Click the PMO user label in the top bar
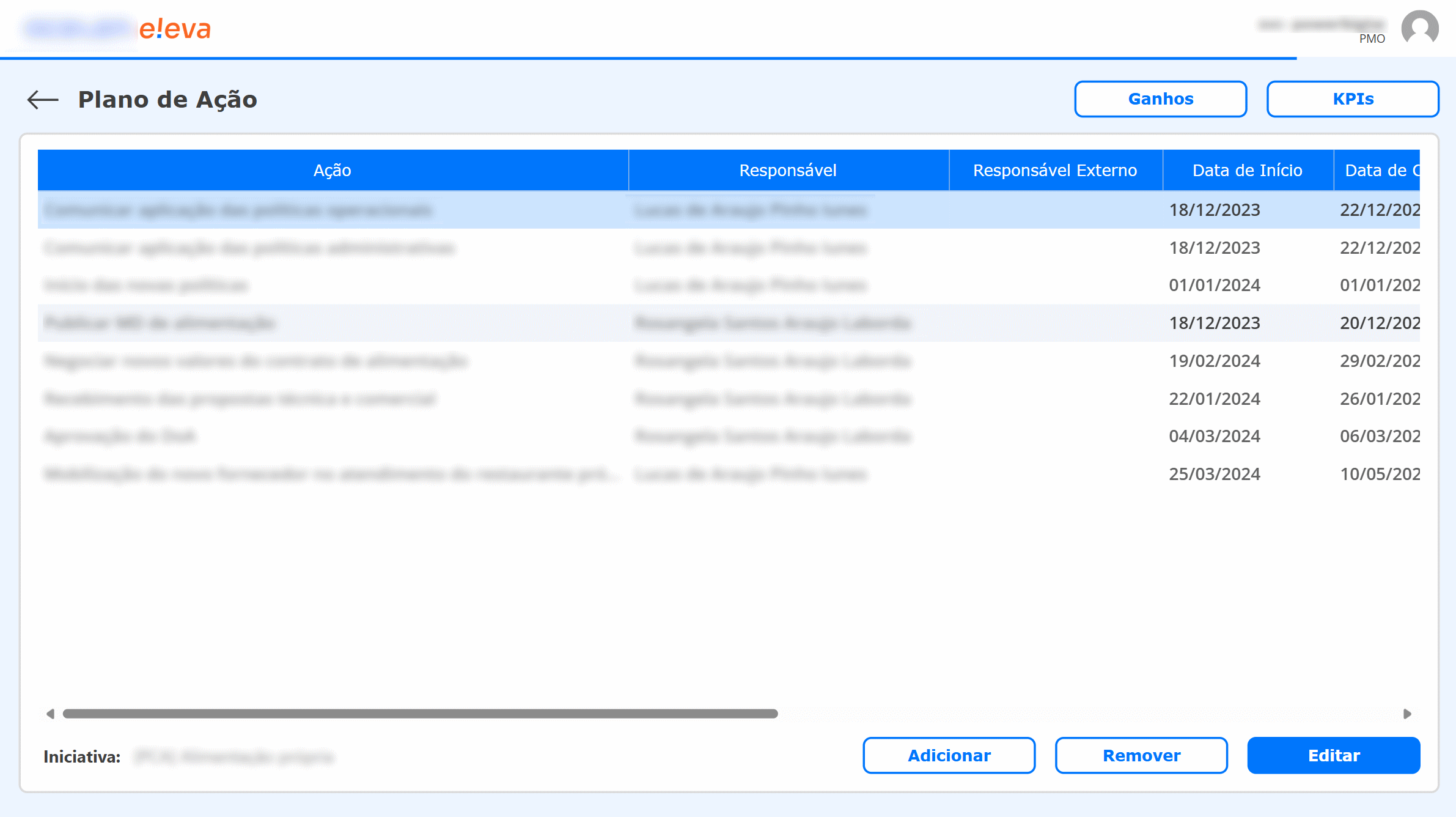 1372,39
